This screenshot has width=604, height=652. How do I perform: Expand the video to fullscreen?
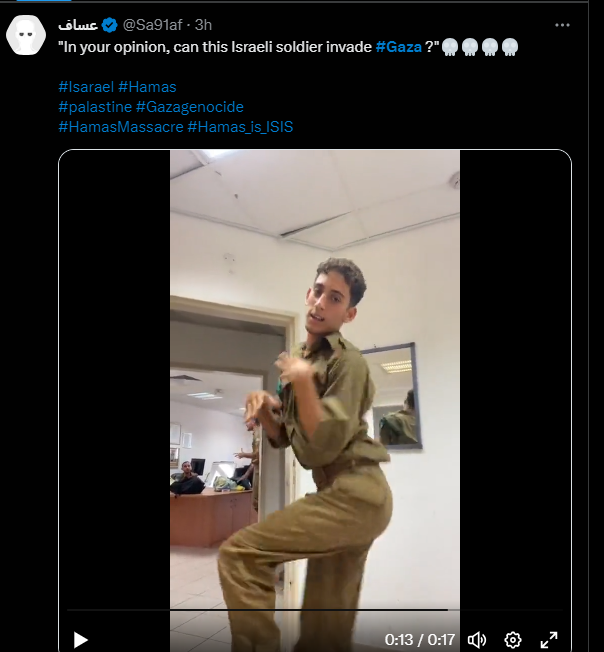pyautogui.click(x=549, y=639)
